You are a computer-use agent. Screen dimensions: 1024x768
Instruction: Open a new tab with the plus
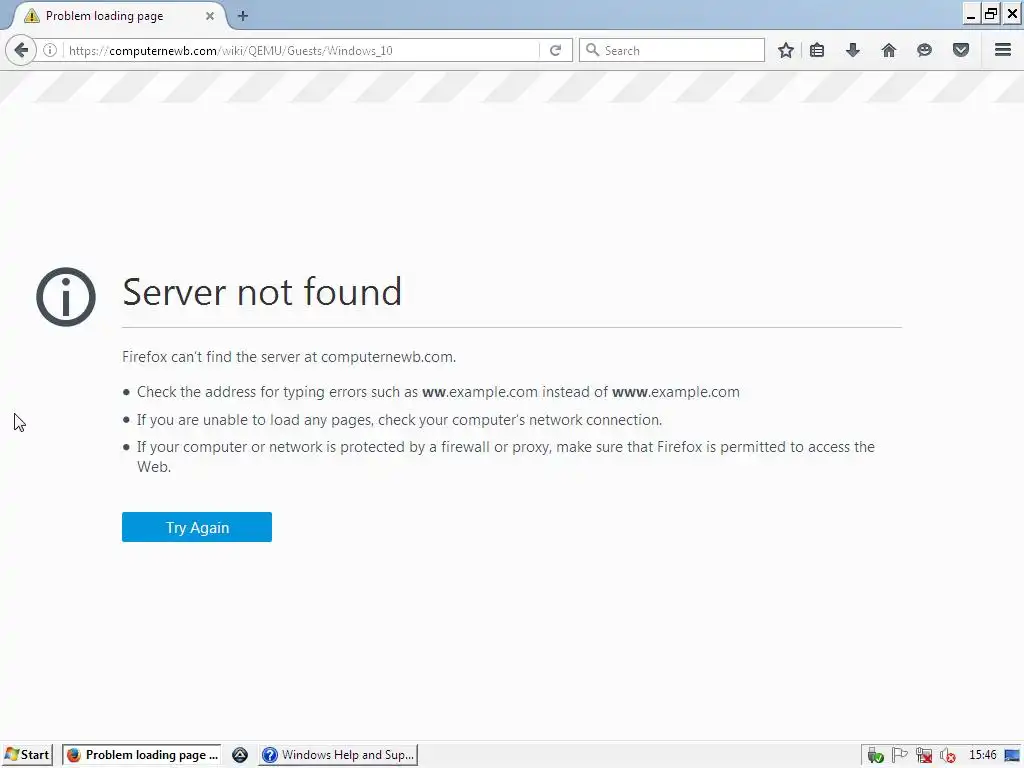point(243,16)
